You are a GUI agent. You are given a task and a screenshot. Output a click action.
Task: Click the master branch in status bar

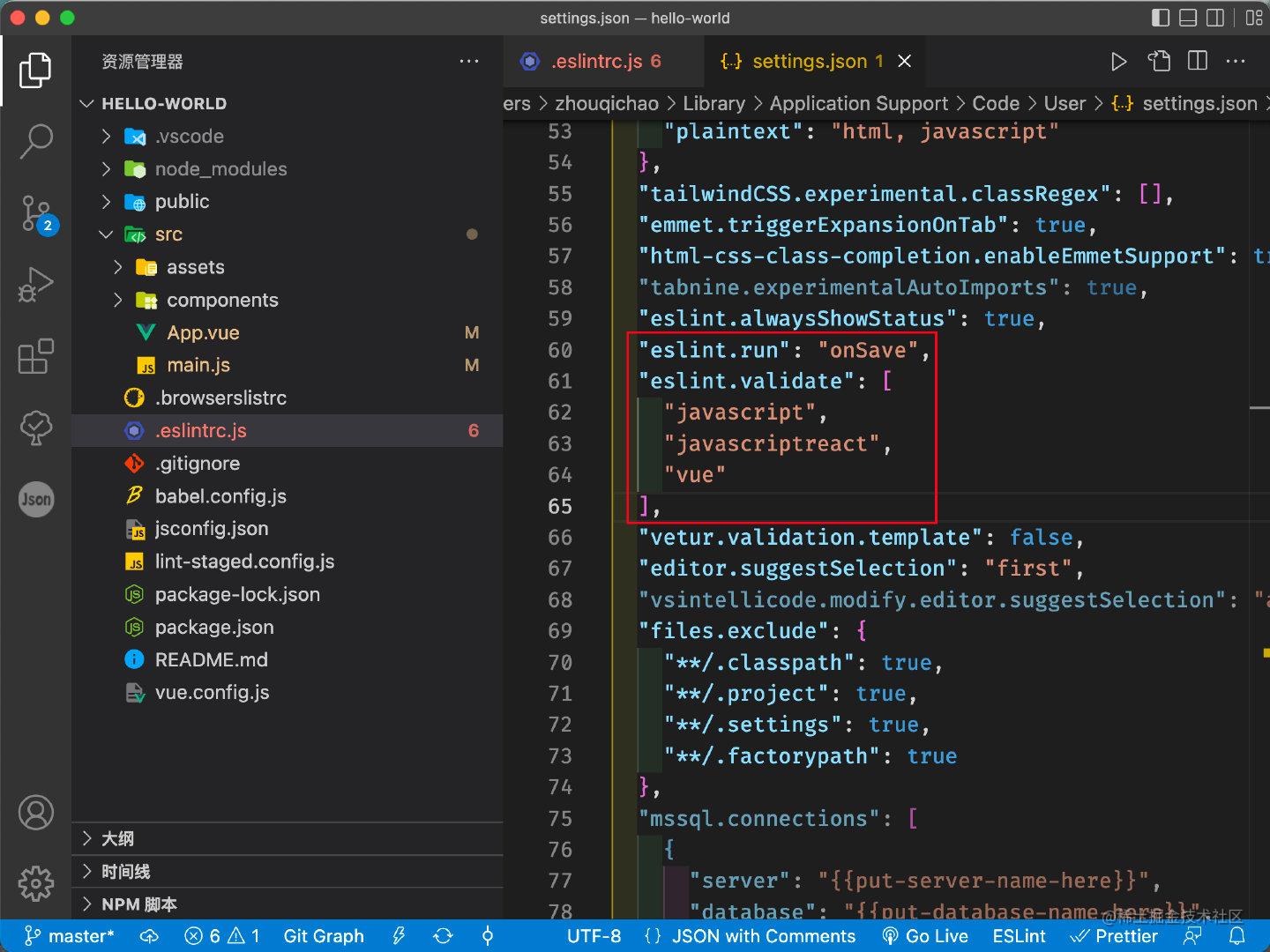point(71,936)
